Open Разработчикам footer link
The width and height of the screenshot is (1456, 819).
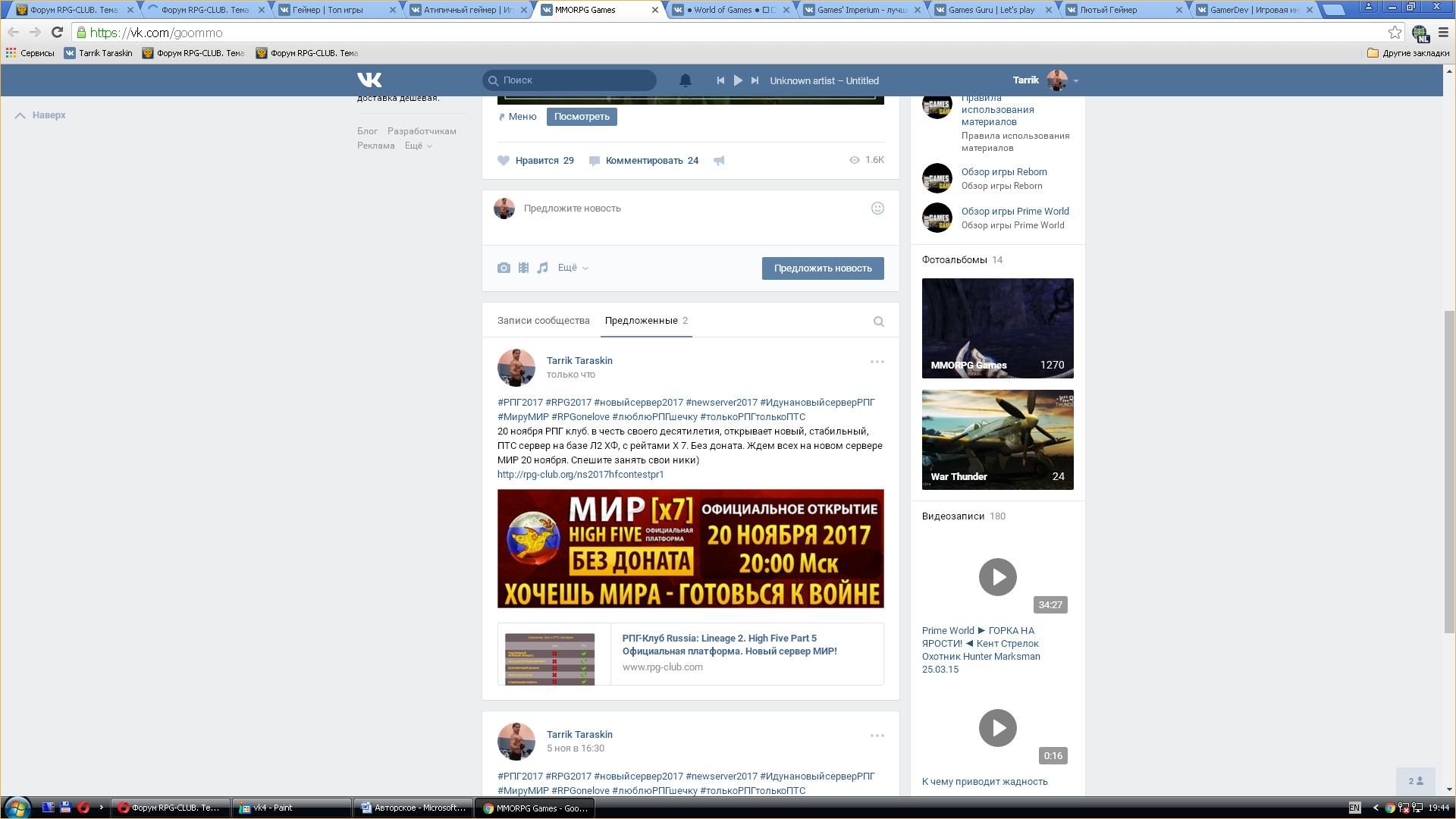point(422,131)
